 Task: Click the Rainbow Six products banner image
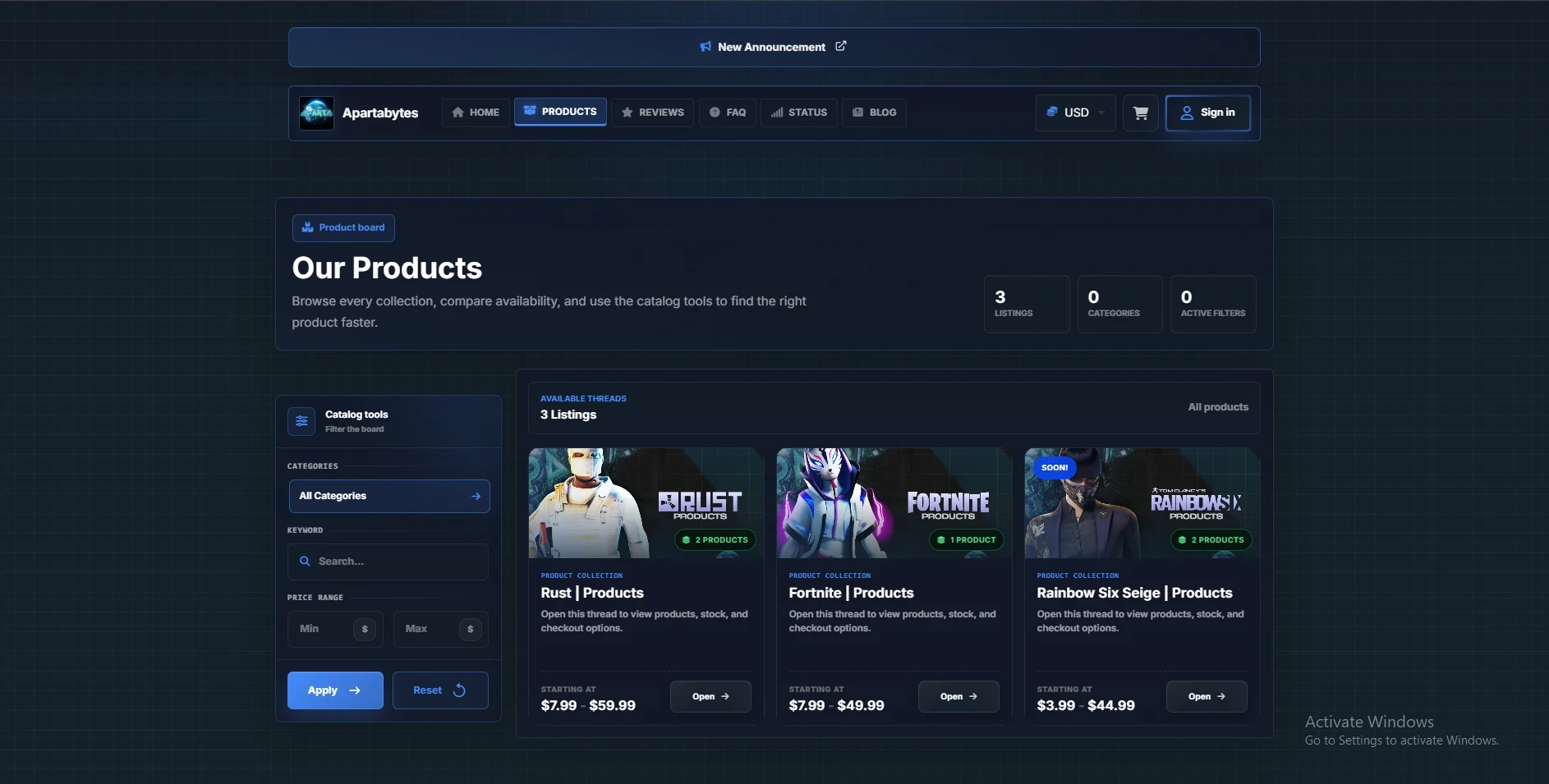[1142, 503]
